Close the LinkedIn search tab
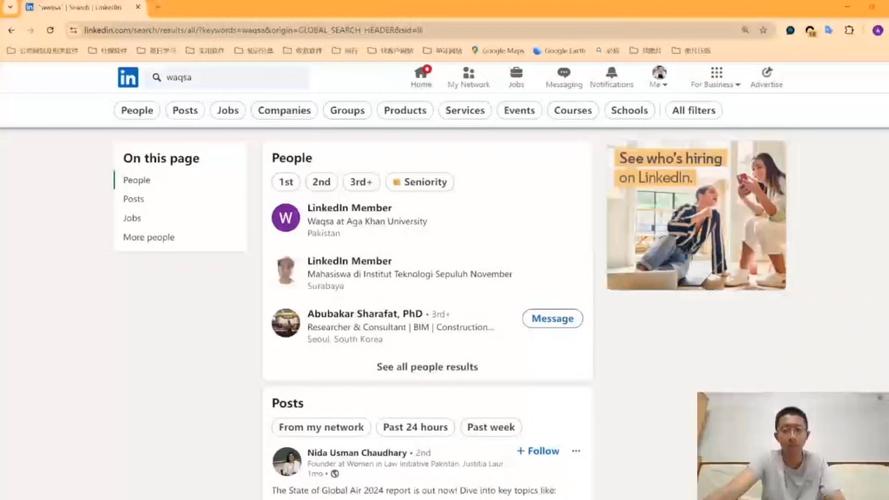Viewport: 889px width, 500px height. pyautogui.click(x=138, y=7)
